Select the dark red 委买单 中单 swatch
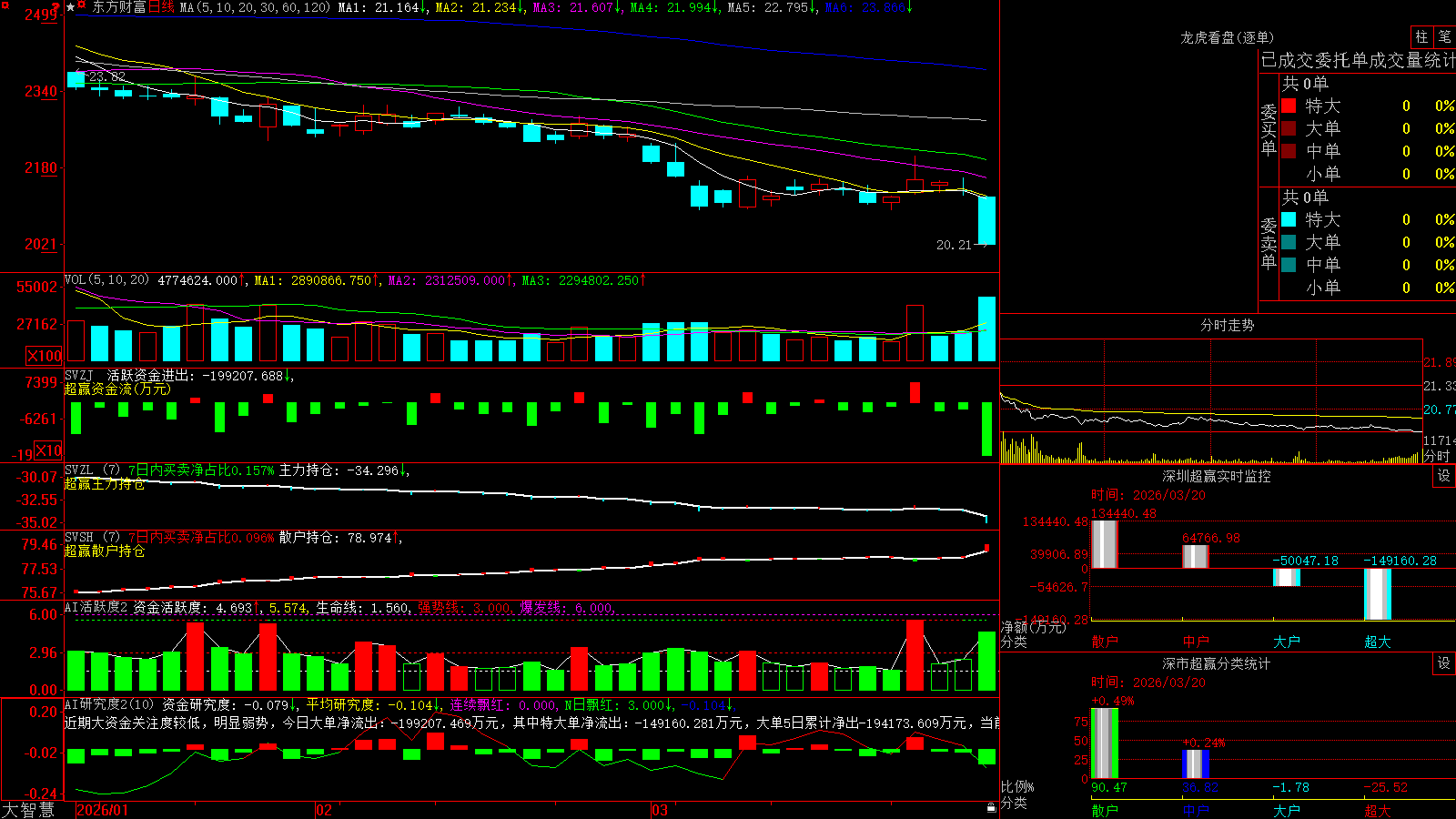Viewport: 1456px width, 819px height. [1289, 151]
